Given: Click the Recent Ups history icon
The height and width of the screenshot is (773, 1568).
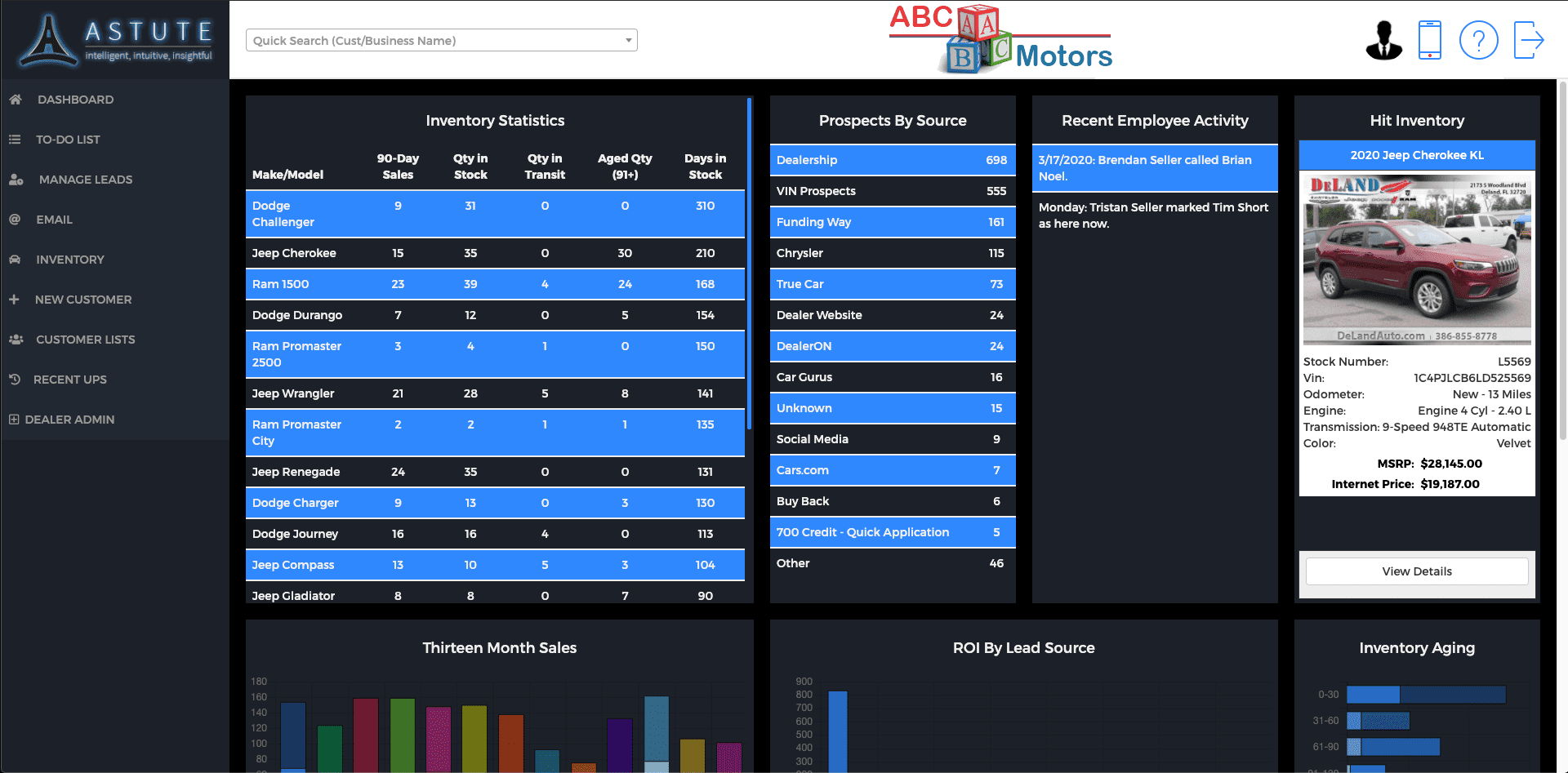Looking at the screenshot, I should (x=14, y=380).
